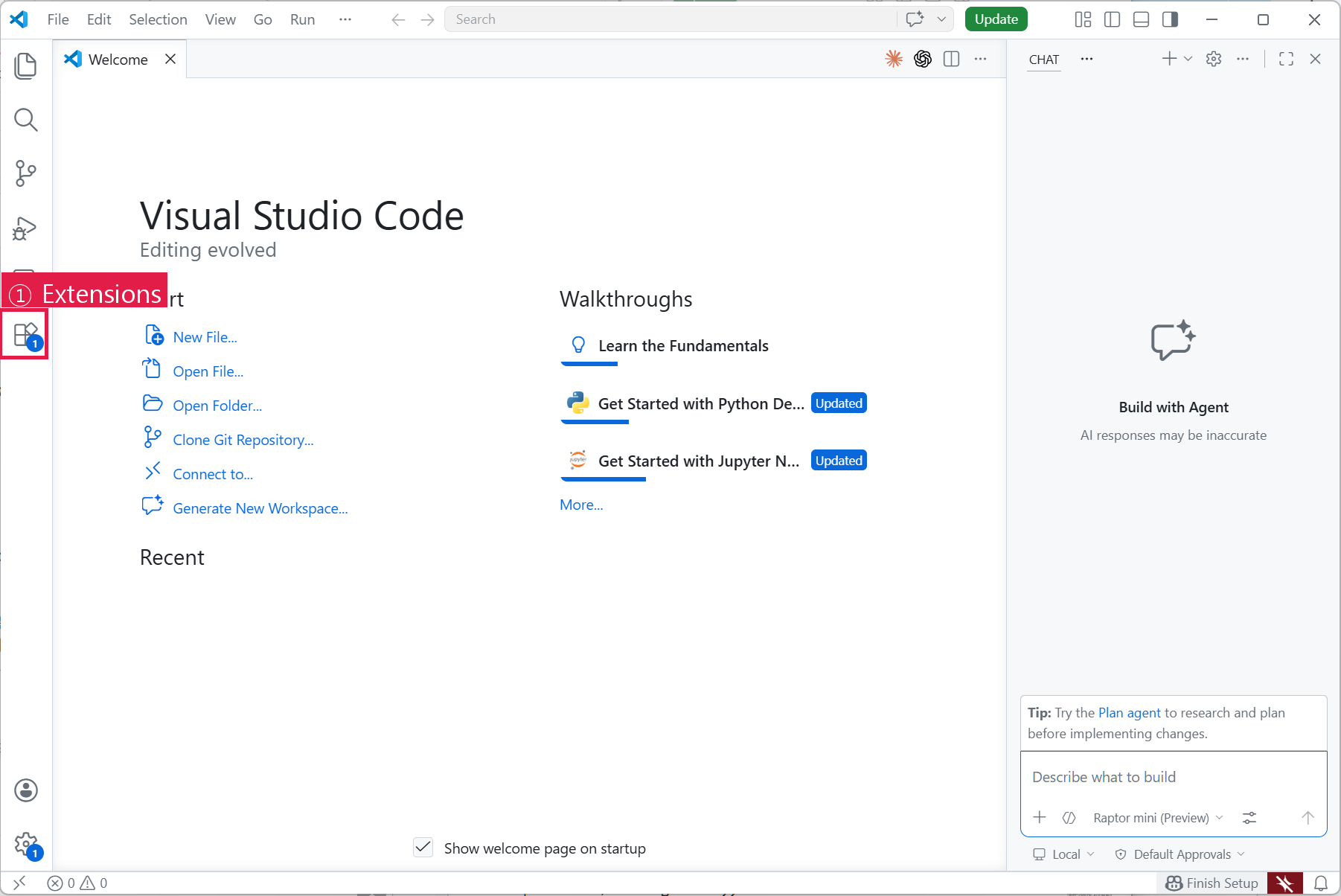Open the Selection menu

[x=158, y=19]
